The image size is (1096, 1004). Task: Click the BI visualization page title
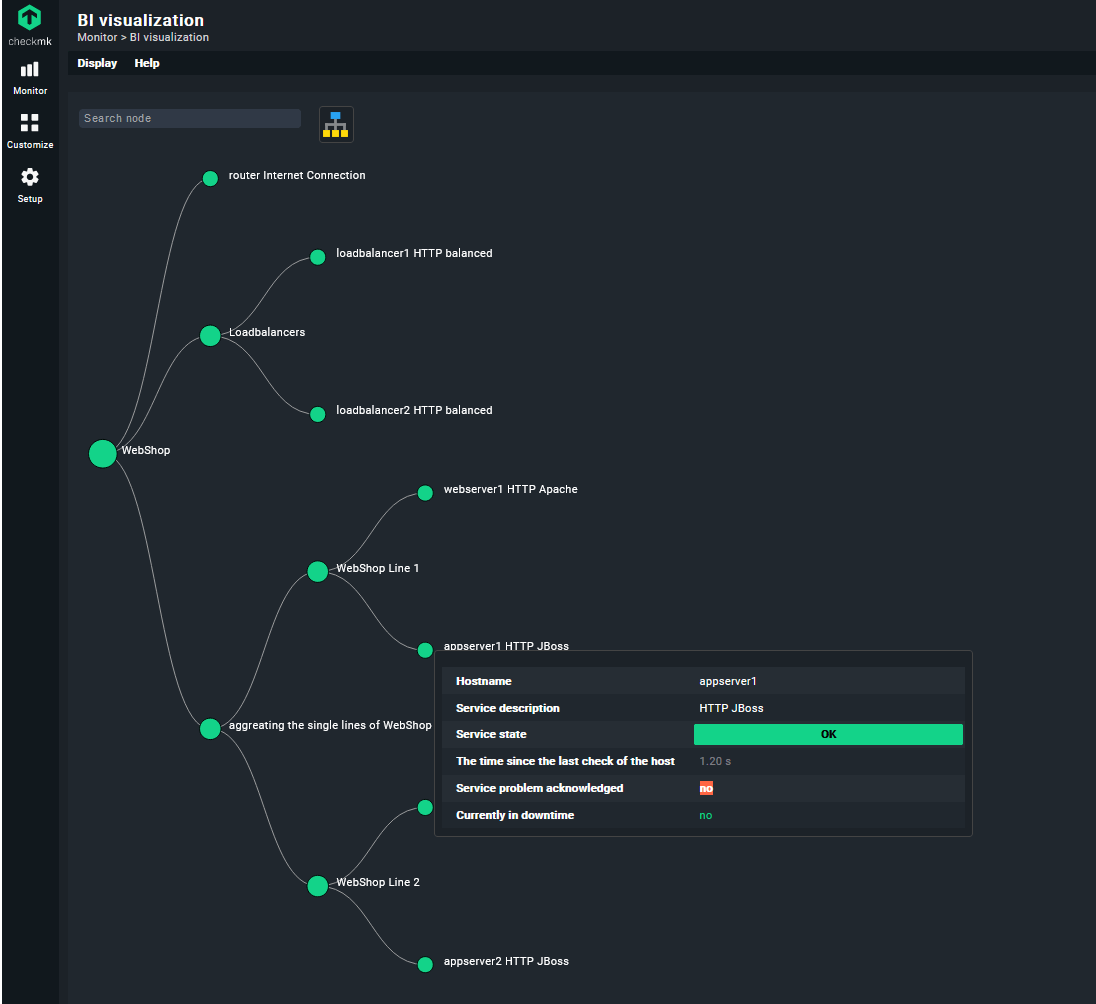140,20
